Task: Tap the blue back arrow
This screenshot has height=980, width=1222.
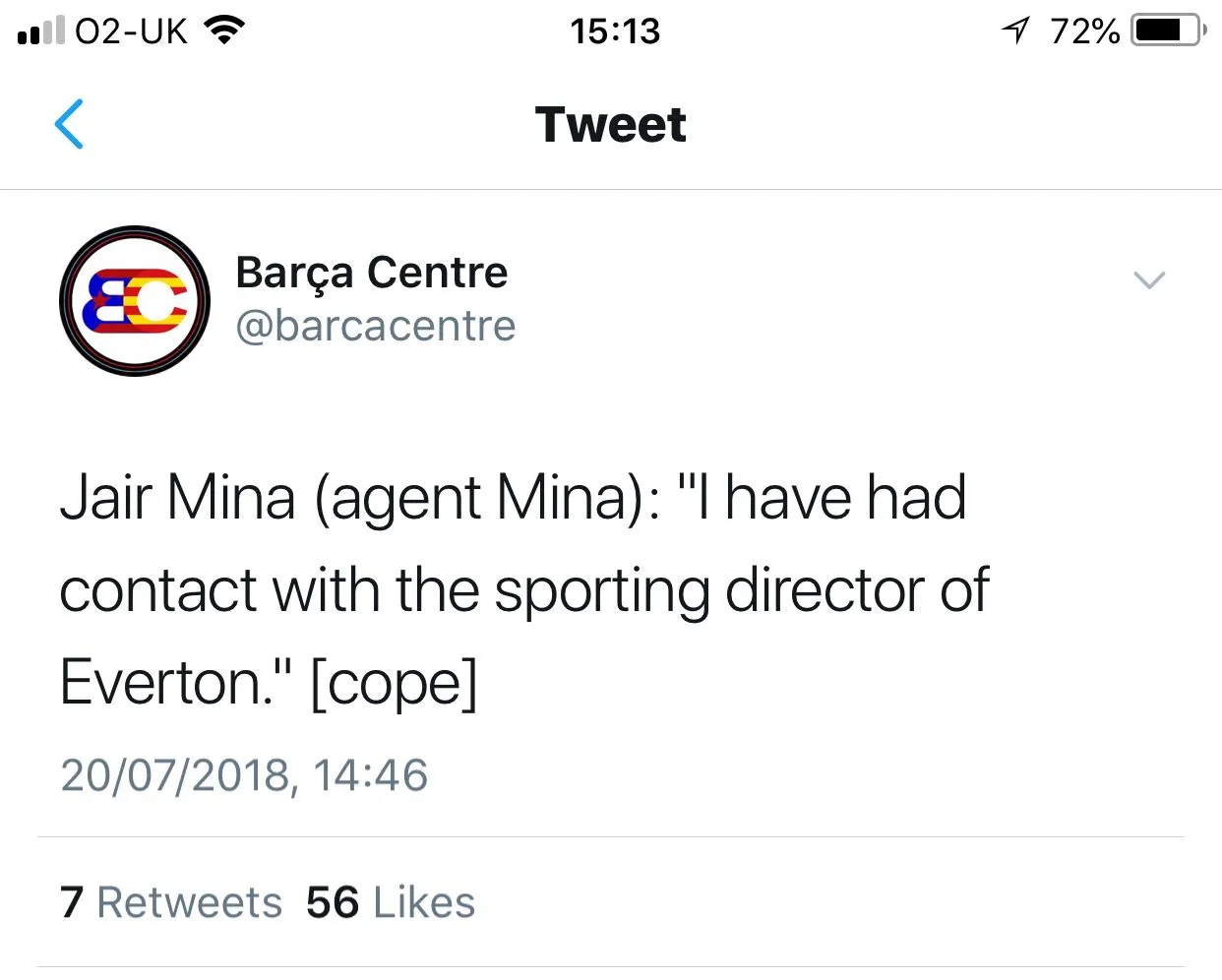Action: [x=69, y=124]
